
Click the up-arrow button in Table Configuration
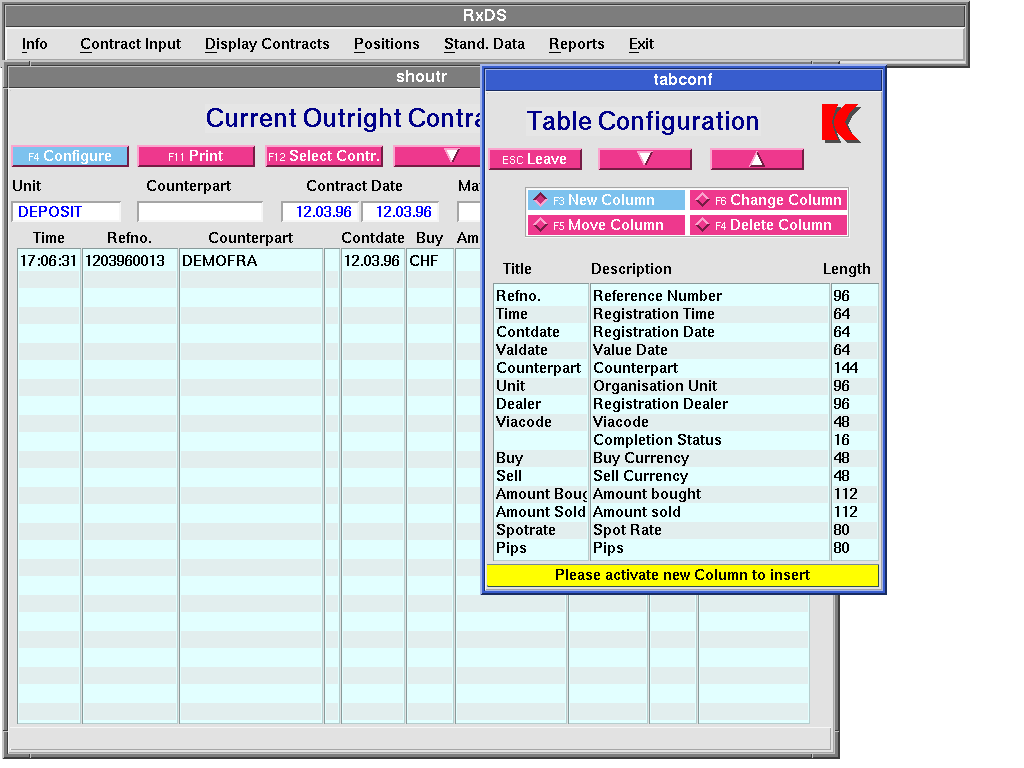coord(757,159)
